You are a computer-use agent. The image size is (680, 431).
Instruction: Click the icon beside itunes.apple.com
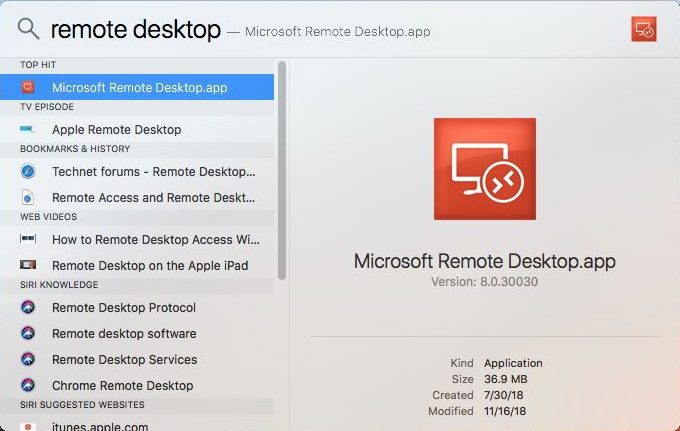[x=28, y=426]
